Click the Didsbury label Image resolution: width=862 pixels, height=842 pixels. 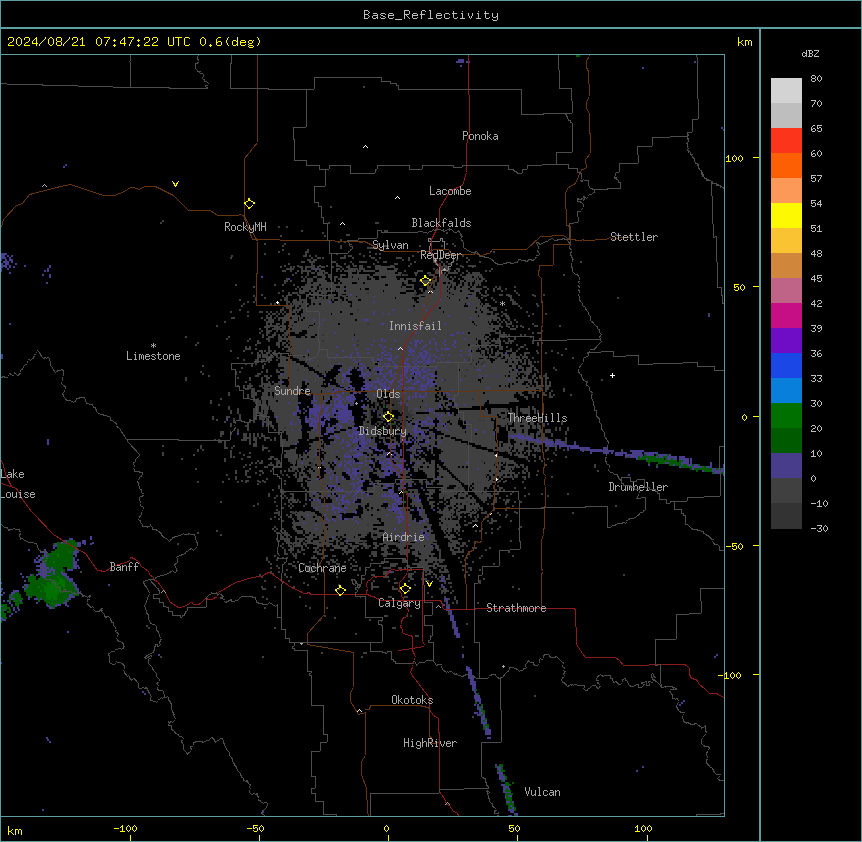point(383,431)
